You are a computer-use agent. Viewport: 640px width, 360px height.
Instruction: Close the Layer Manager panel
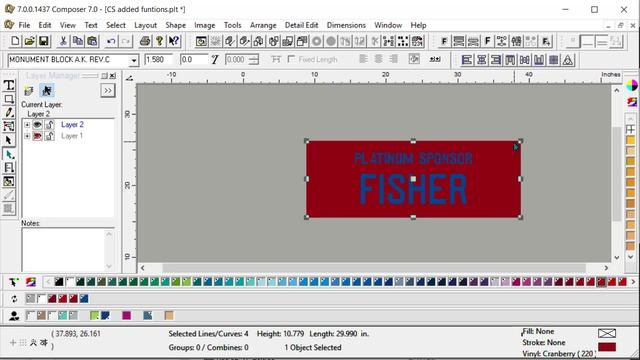pos(113,76)
